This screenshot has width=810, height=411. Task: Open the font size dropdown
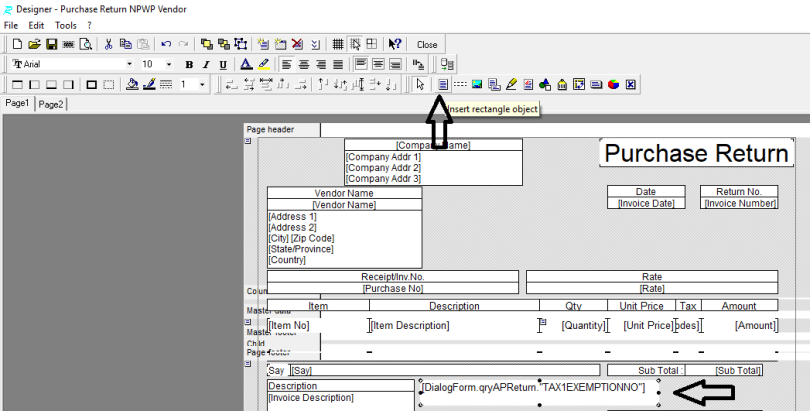point(171,64)
